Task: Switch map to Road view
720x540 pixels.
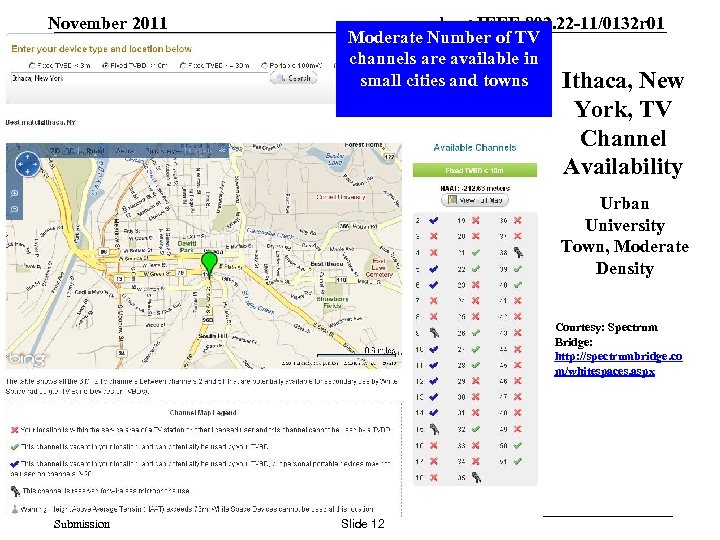Action: pos(95,151)
